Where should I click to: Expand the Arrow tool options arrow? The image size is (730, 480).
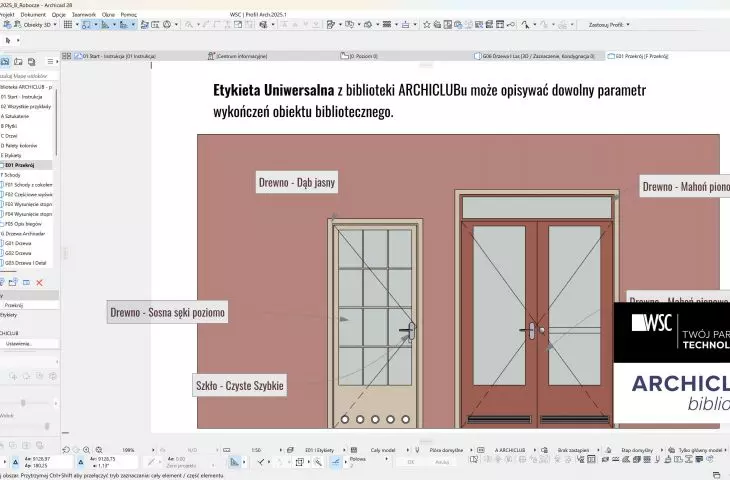(x=18, y=41)
